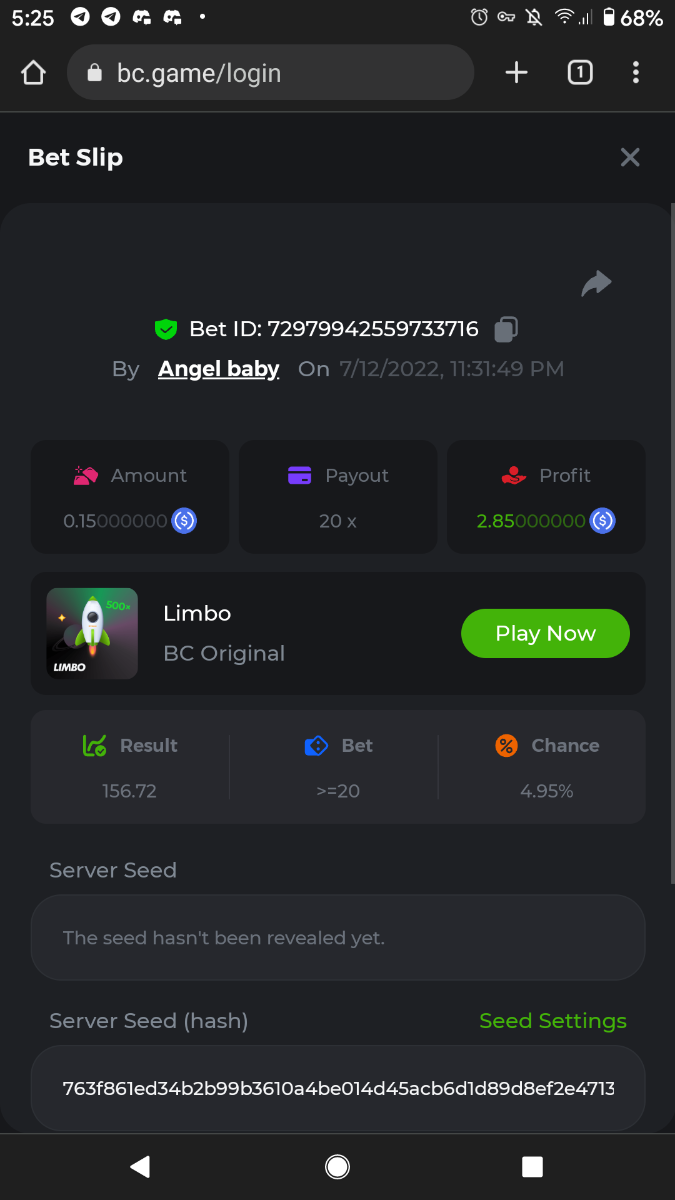
Task: Tap the Android recent apps button
Action: (x=532, y=1166)
